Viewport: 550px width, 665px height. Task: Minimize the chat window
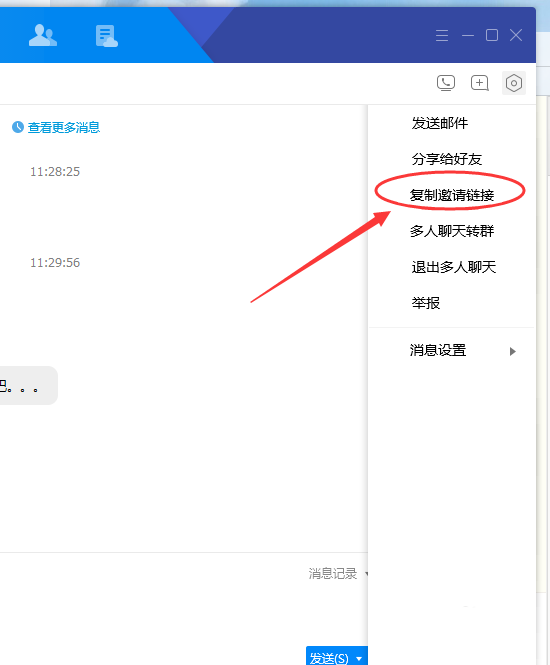(x=468, y=35)
